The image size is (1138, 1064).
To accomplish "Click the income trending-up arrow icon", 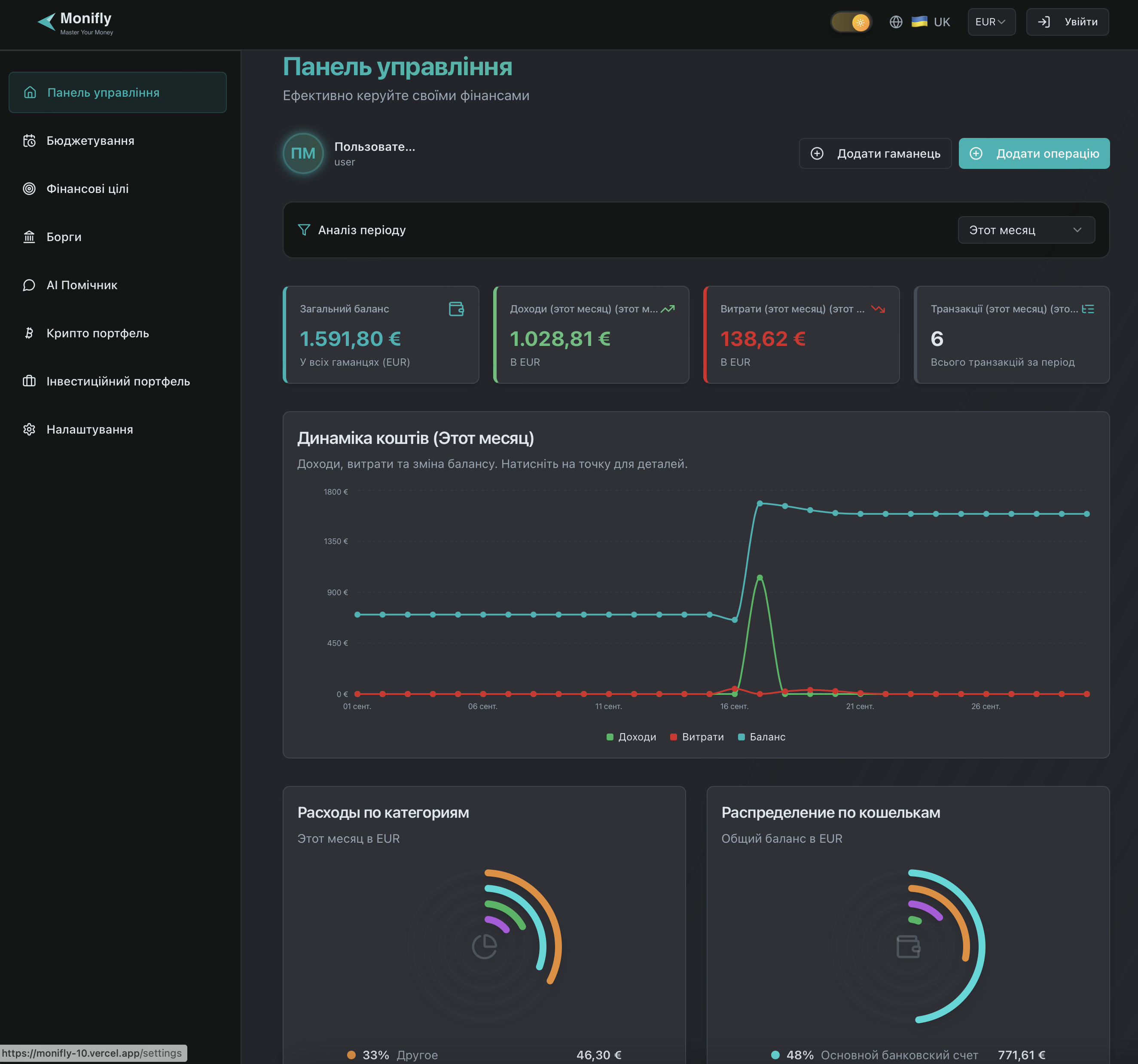I will pos(668,309).
